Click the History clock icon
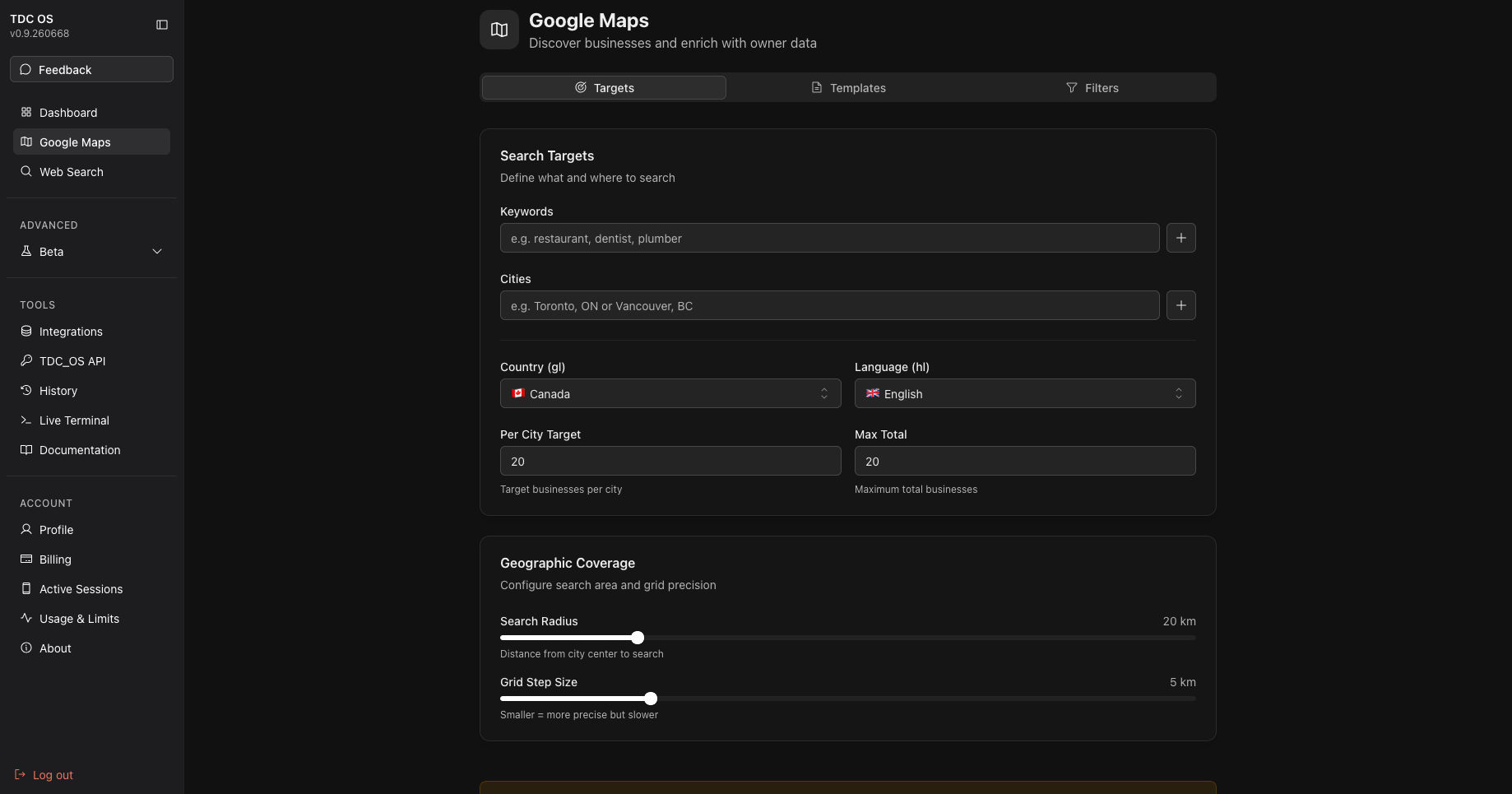 pyautogui.click(x=26, y=391)
